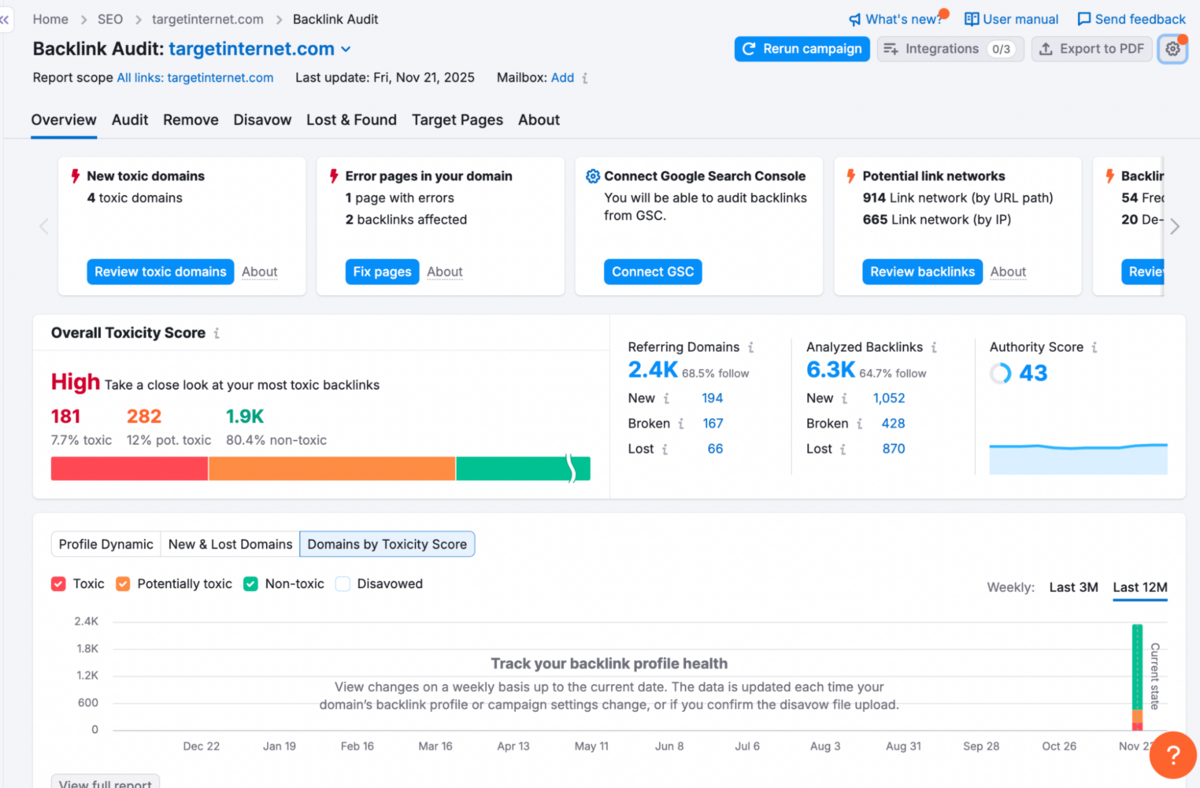Uncheck the Toxic checkbox
The width and height of the screenshot is (1200, 788).
tap(59, 584)
